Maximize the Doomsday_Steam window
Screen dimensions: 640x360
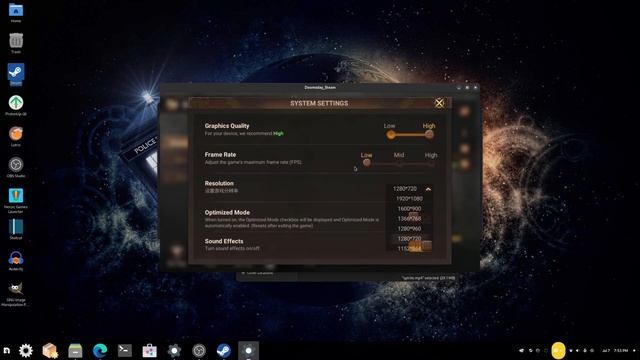click(x=467, y=87)
